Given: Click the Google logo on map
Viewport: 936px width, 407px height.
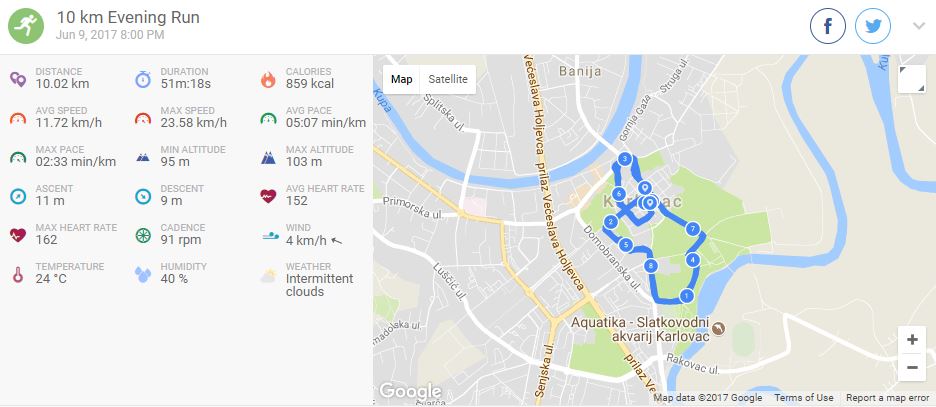Looking at the screenshot, I should (x=410, y=391).
